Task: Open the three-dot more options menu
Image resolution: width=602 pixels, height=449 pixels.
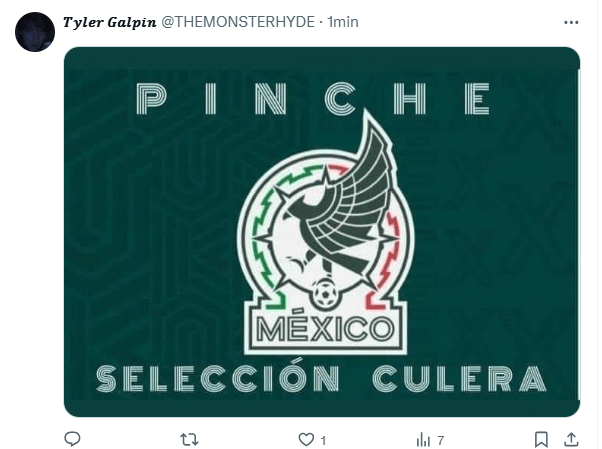Action: coord(571,23)
